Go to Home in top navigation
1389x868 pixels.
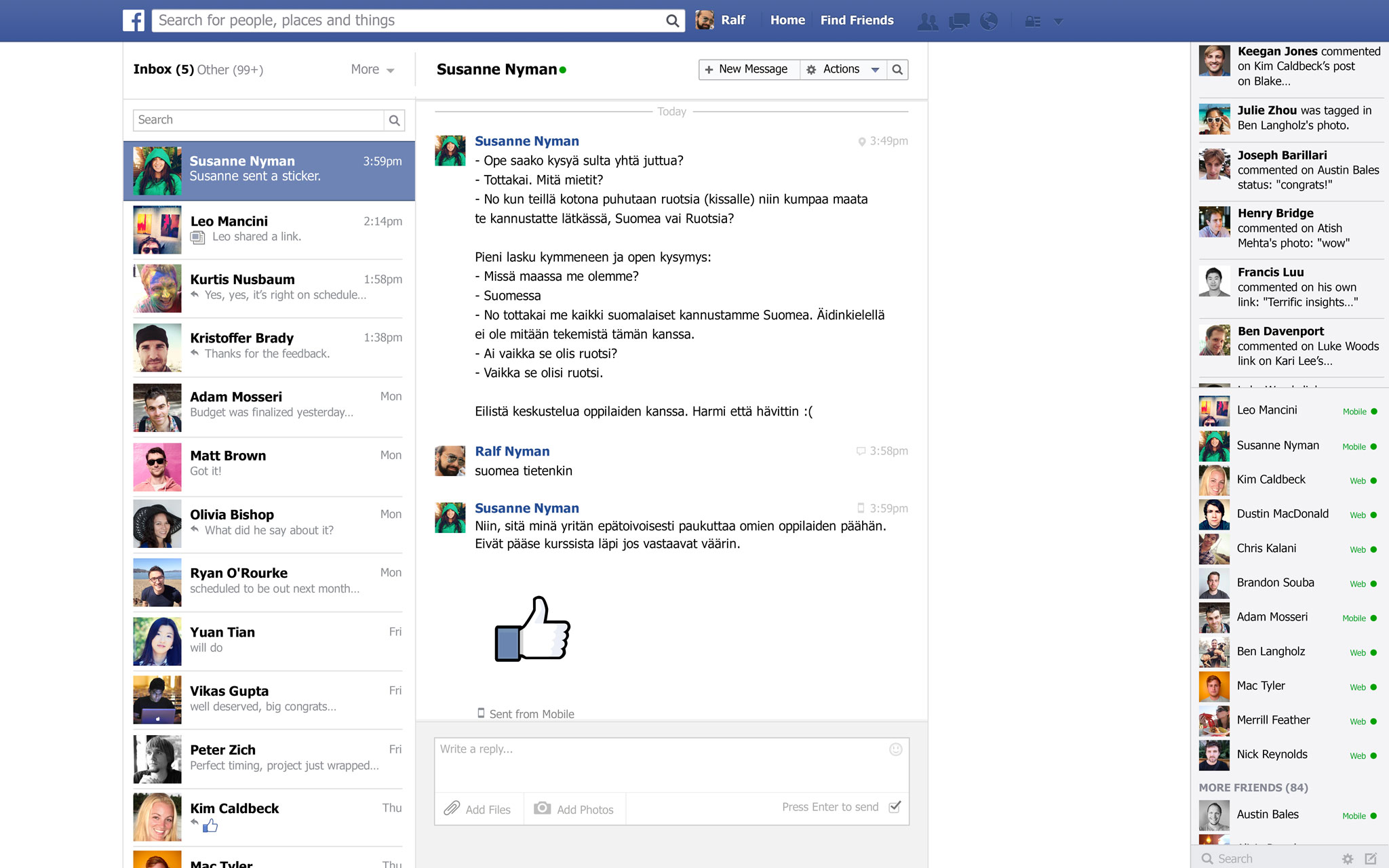pos(787,20)
